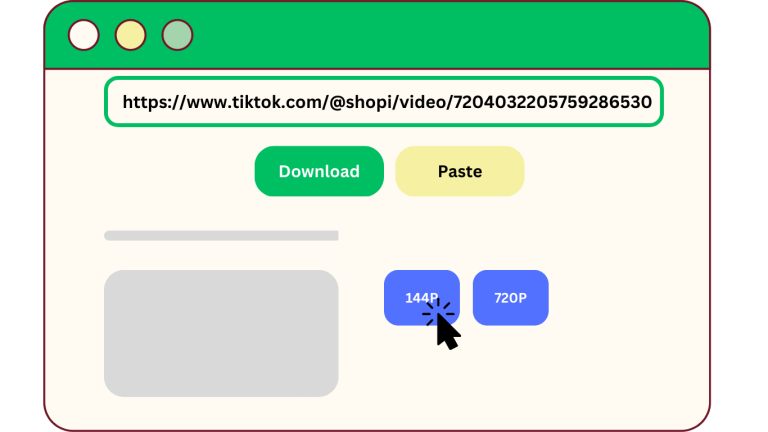Start the download using the green button
The width and height of the screenshot is (768, 432).
point(319,171)
